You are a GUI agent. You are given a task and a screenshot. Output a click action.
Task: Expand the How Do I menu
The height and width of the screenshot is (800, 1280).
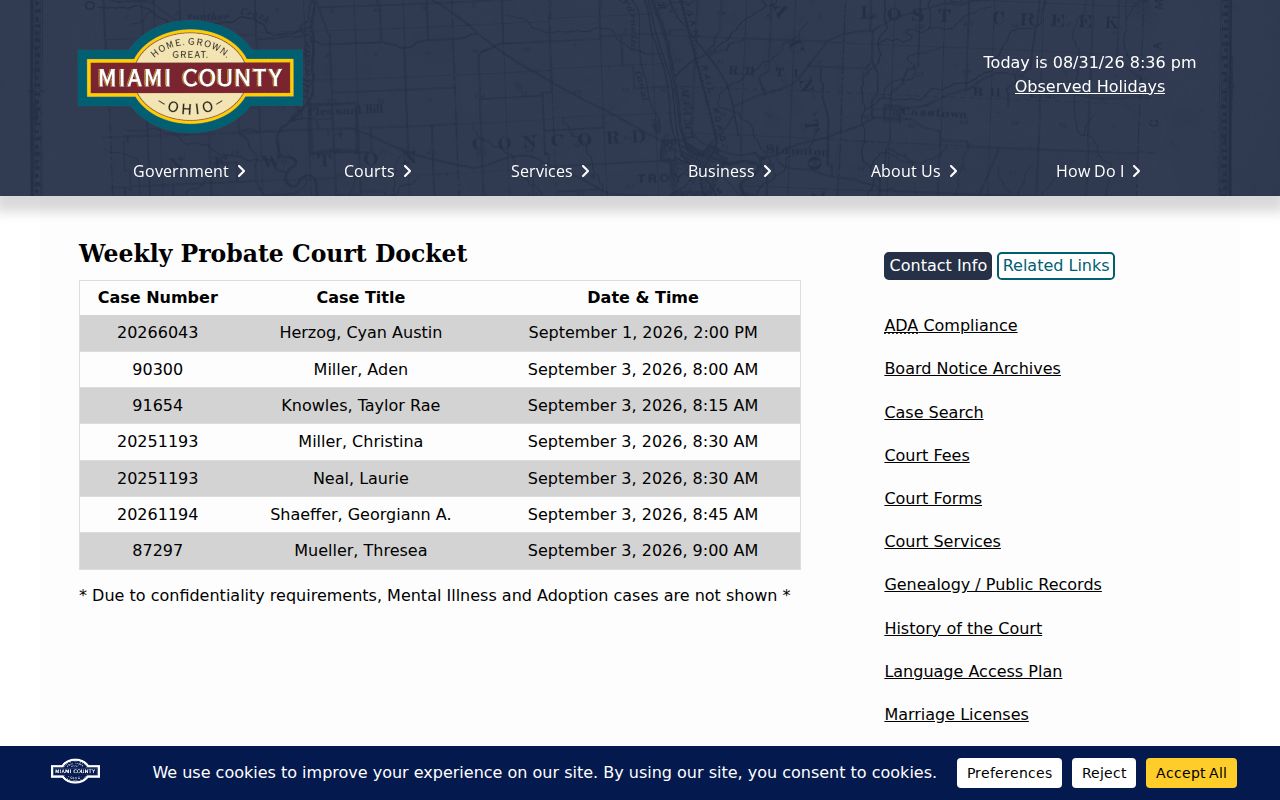(x=1098, y=171)
